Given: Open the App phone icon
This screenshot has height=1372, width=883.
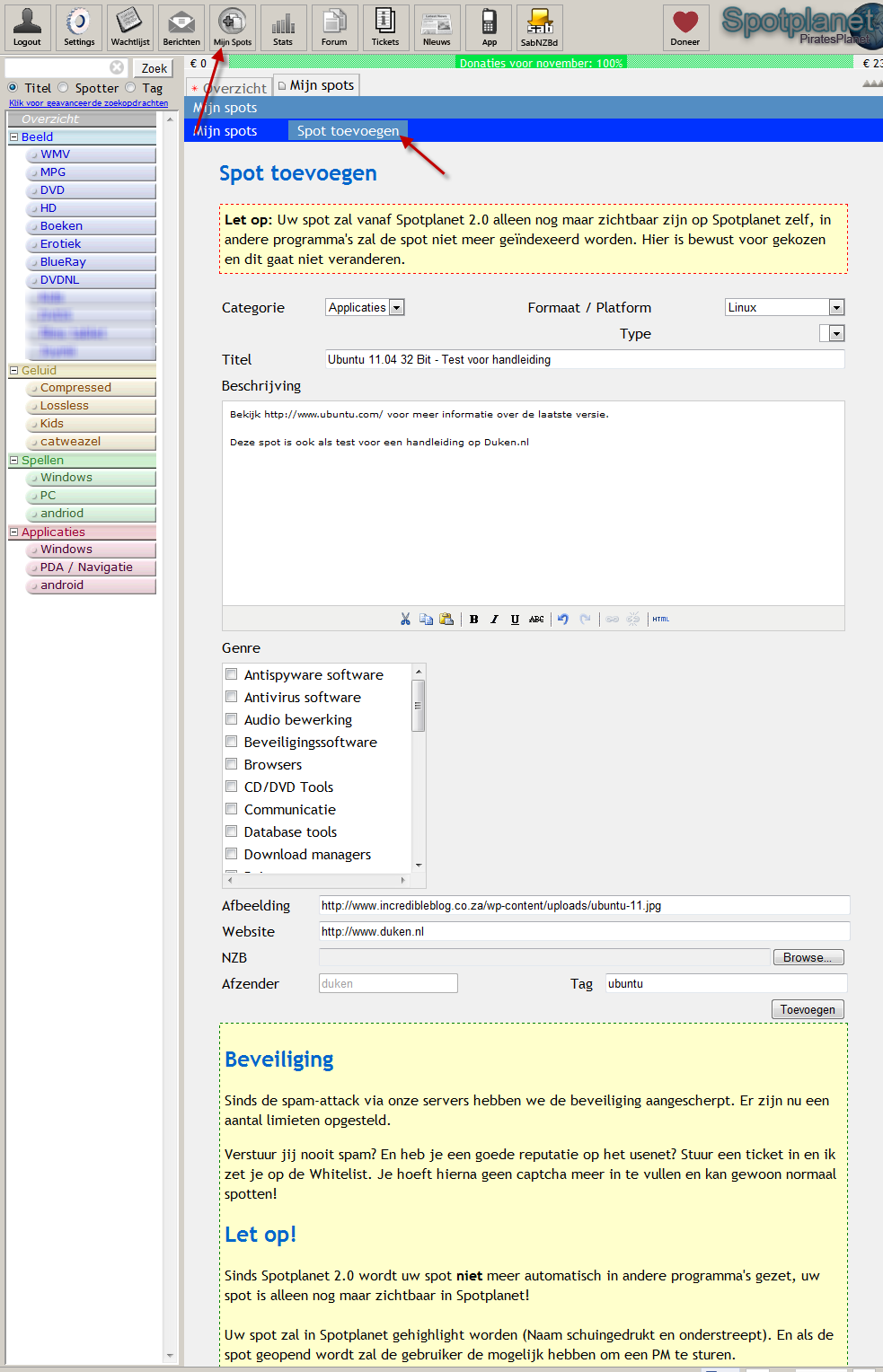Looking at the screenshot, I should coord(489,27).
